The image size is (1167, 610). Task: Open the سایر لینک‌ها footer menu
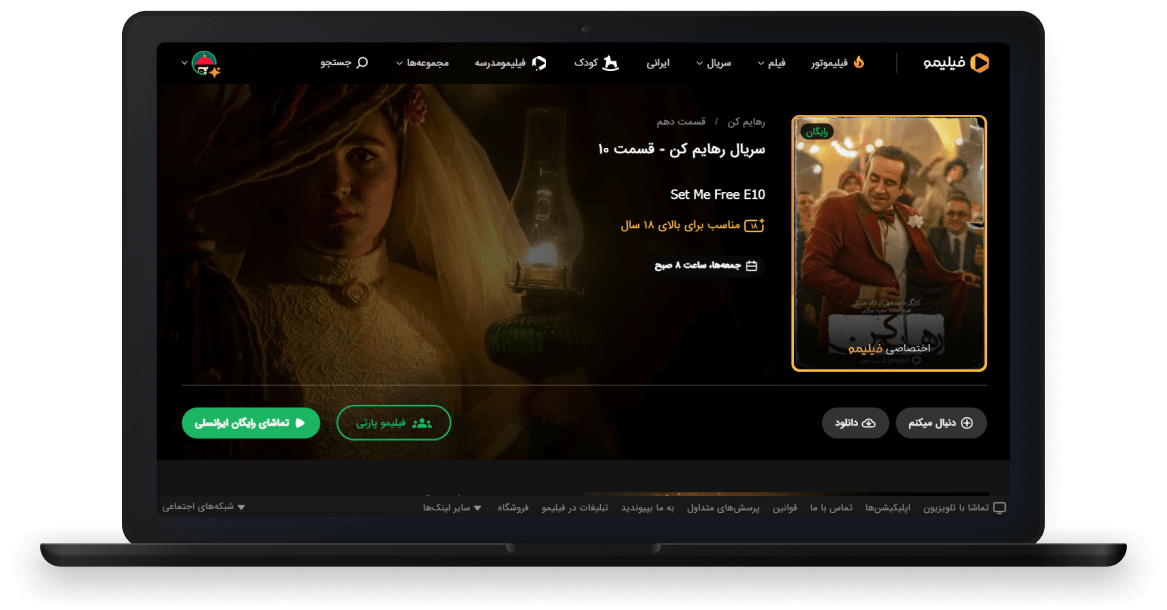(452, 508)
